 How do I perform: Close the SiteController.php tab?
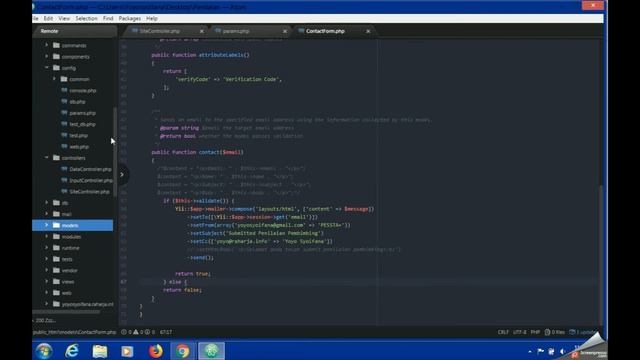tap(202, 31)
